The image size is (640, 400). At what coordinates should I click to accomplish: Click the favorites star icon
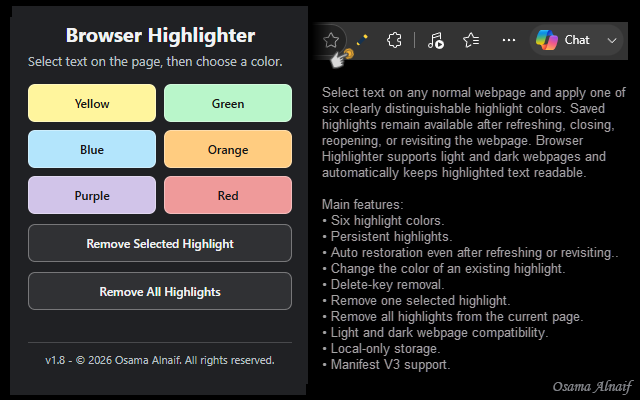pyautogui.click(x=331, y=40)
